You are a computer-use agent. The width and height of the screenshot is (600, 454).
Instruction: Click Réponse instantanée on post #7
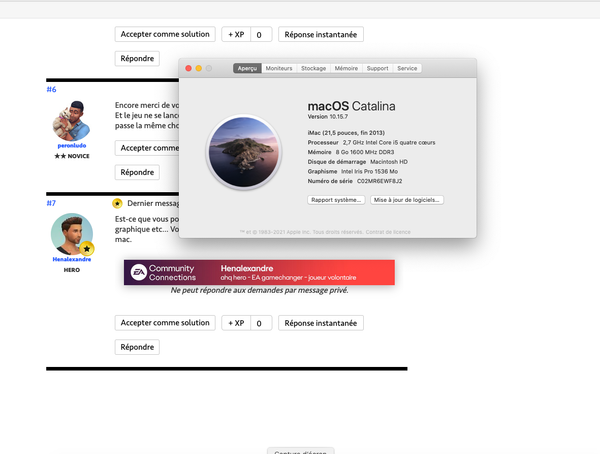click(x=321, y=323)
